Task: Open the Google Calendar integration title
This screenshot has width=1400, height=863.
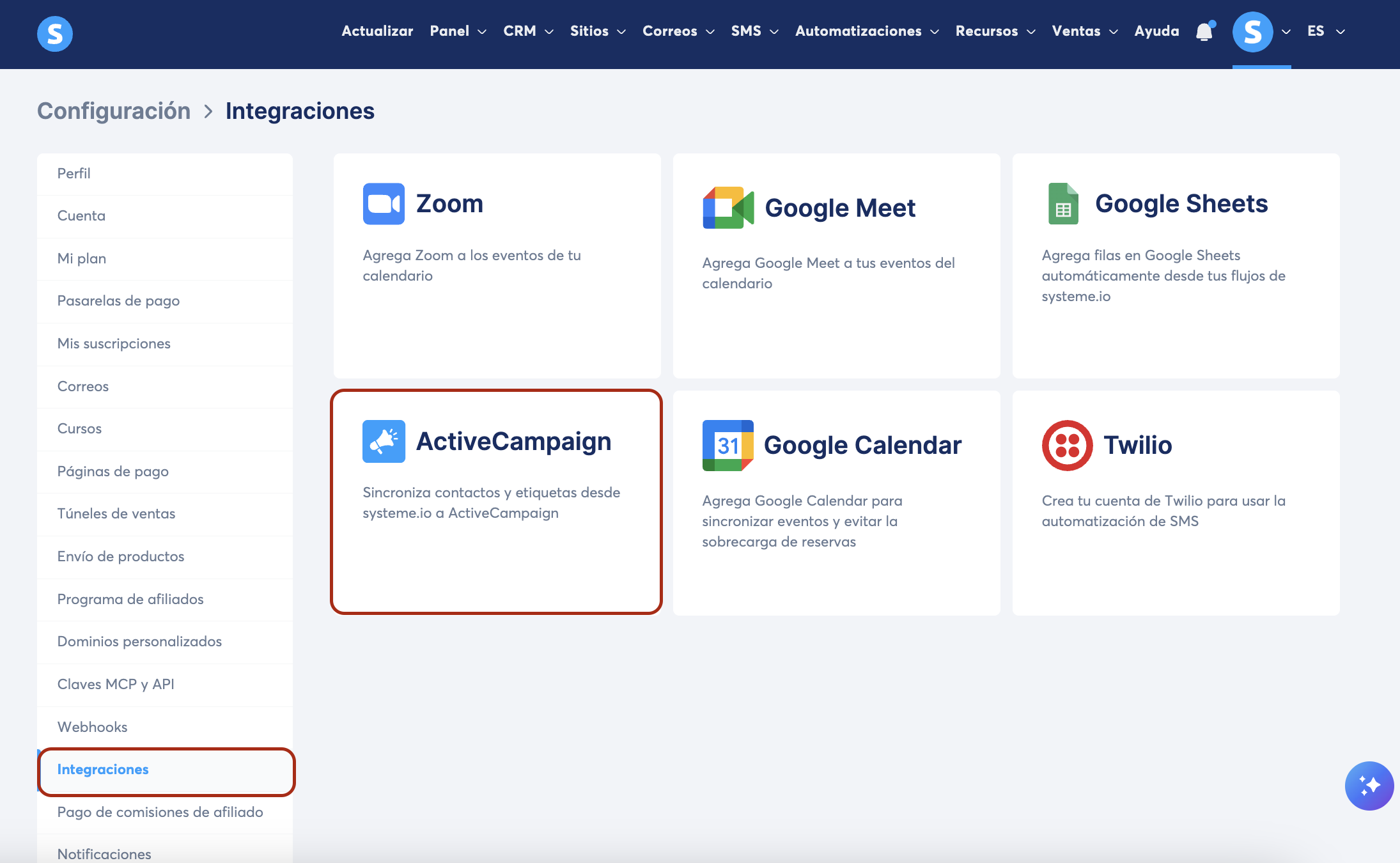Action: coord(862,446)
